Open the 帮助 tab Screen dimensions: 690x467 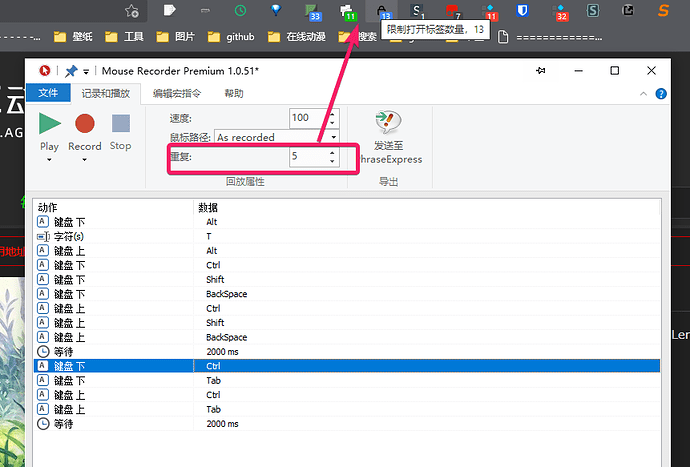pos(234,93)
